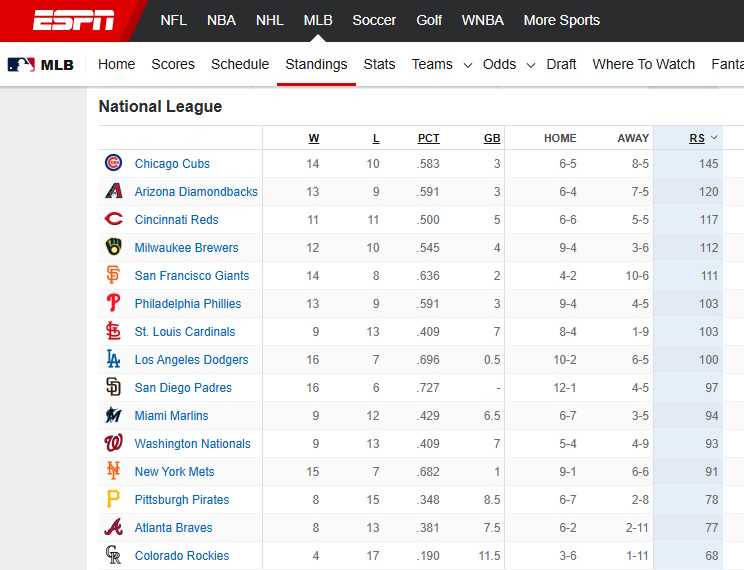Go to the Schedule tab
Image resolution: width=744 pixels, height=570 pixels.
[240, 64]
